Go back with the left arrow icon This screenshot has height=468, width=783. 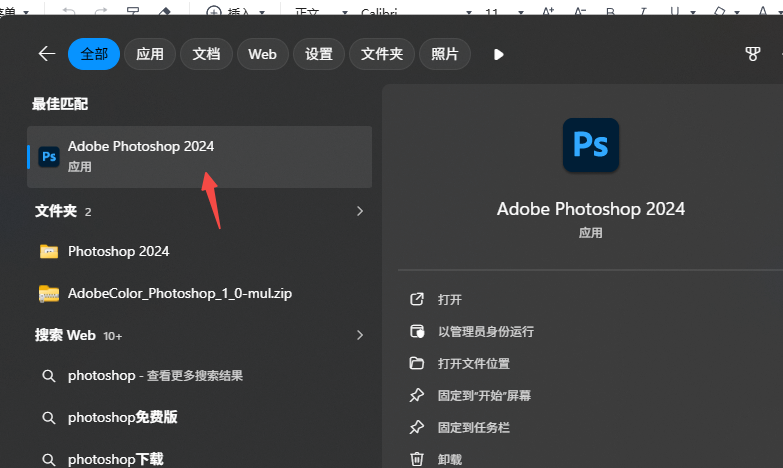(x=47, y=53)
